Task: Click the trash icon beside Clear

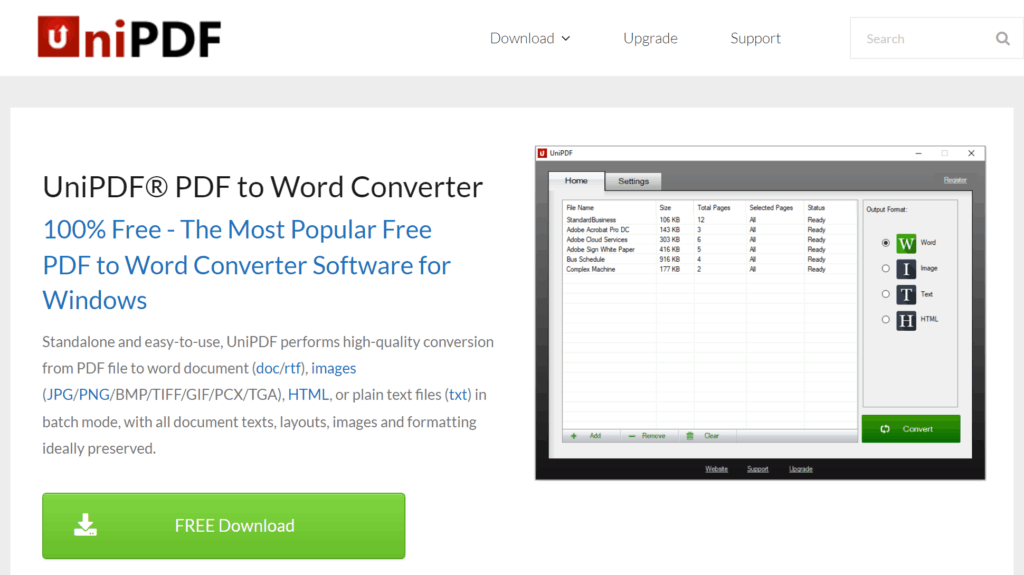Action: 690,436
